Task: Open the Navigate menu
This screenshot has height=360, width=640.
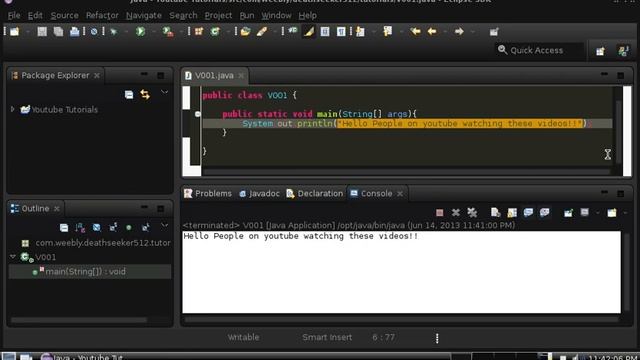Action: (x=144, y=16)
